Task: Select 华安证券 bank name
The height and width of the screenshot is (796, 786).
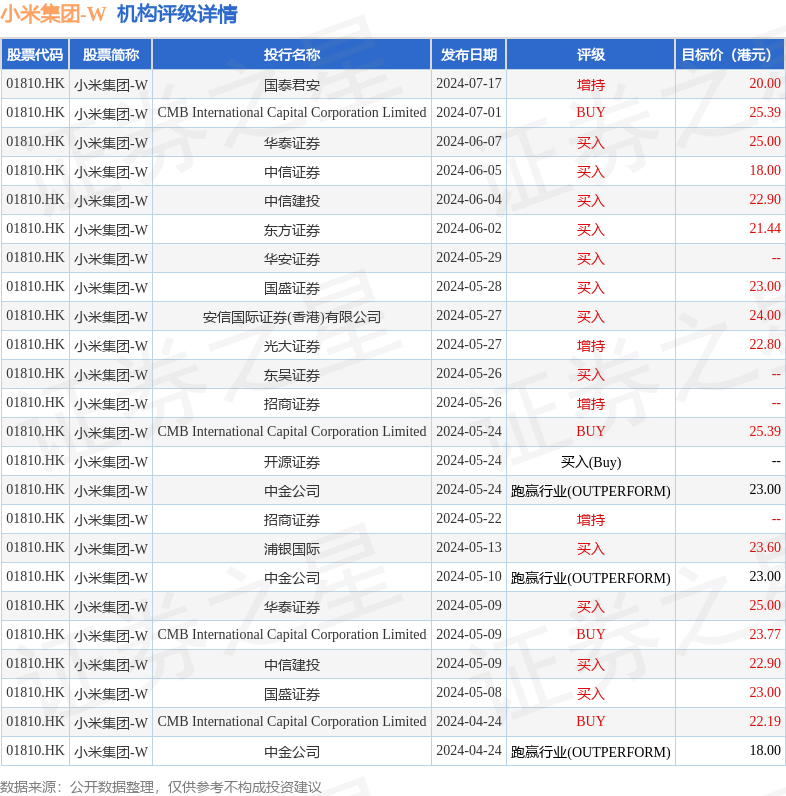Action: point(291,258)
